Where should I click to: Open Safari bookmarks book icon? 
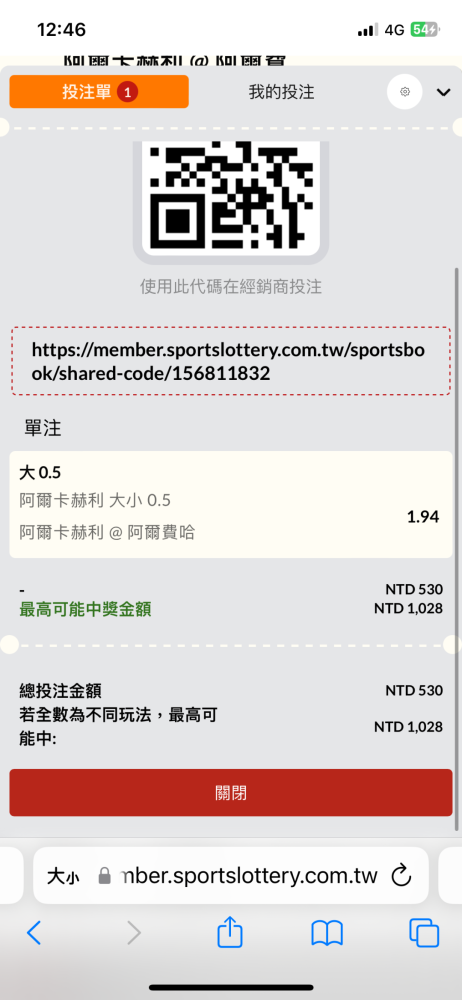327,933
